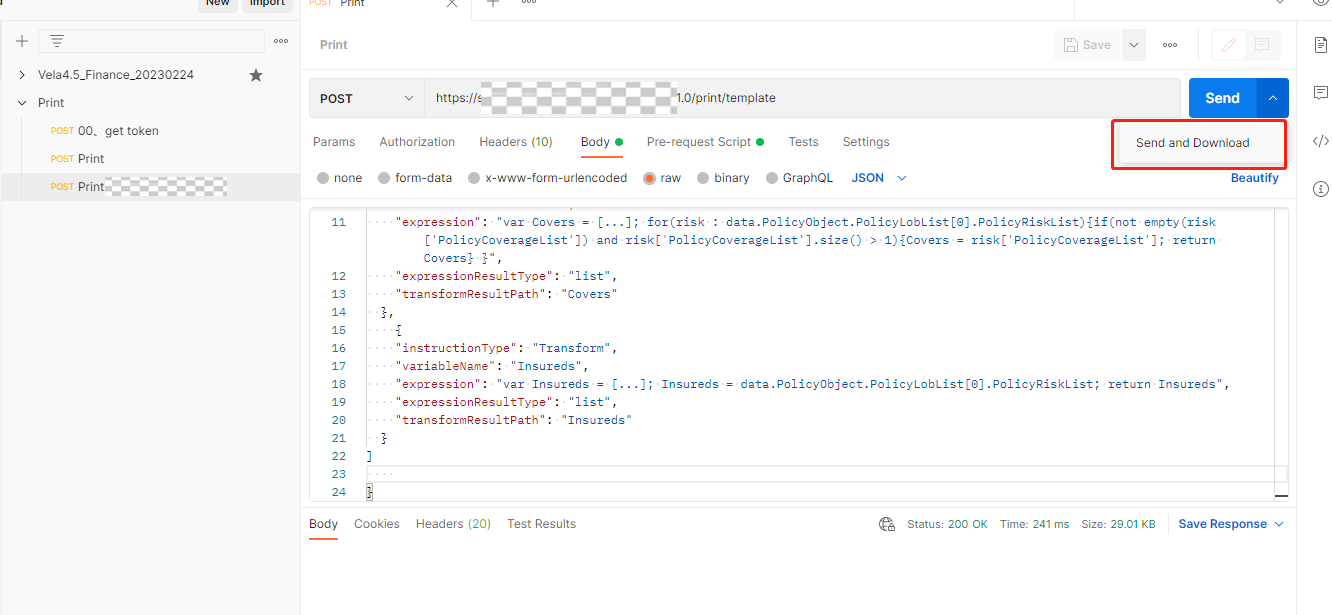Star the Vela4.5_Finance_20230224 collection
The image size is (1332, 615).
[x=256, y=75]
